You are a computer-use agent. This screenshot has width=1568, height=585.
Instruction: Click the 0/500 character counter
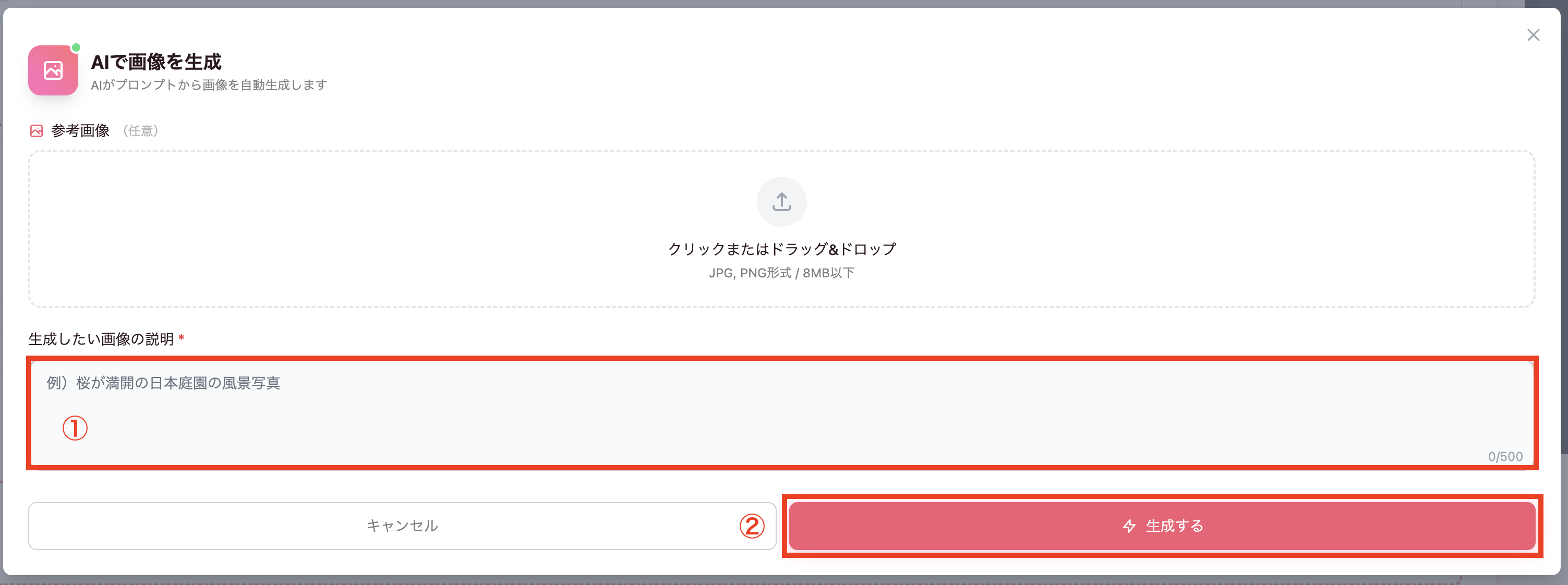click(1505, 457)
